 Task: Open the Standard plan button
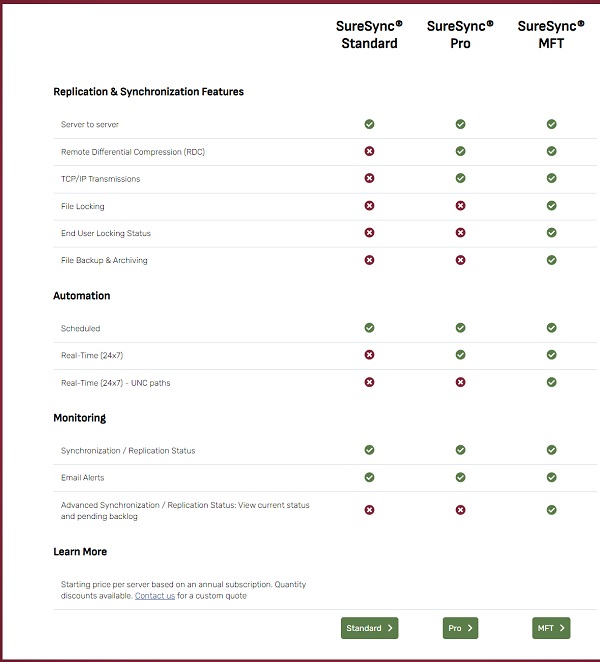click(369, 628)
